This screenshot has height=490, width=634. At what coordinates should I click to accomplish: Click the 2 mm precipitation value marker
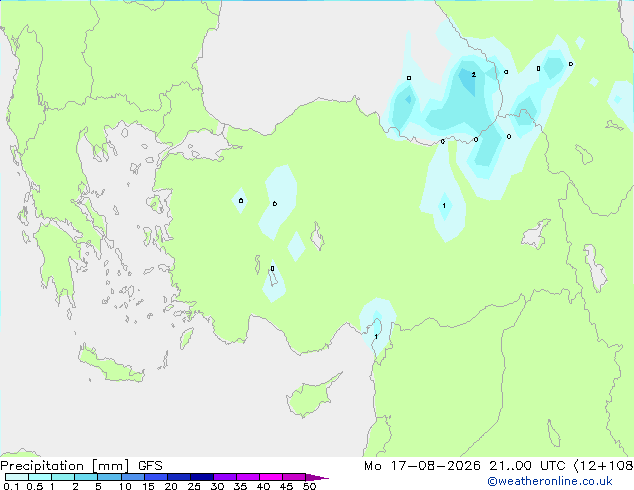[x=473, y=74]
